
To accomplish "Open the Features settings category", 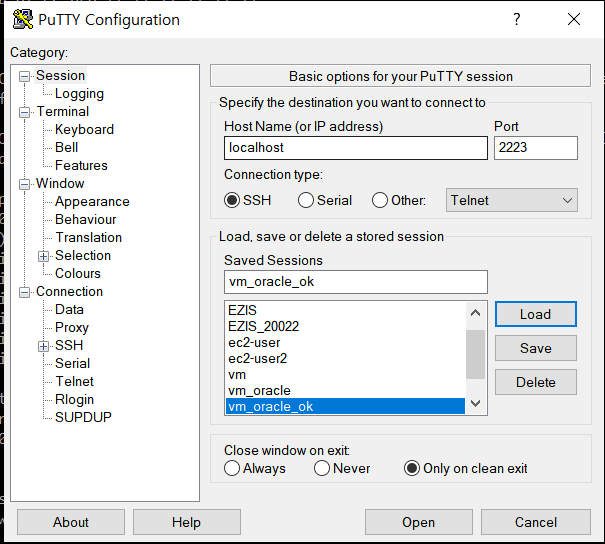I will pos(81,166).
